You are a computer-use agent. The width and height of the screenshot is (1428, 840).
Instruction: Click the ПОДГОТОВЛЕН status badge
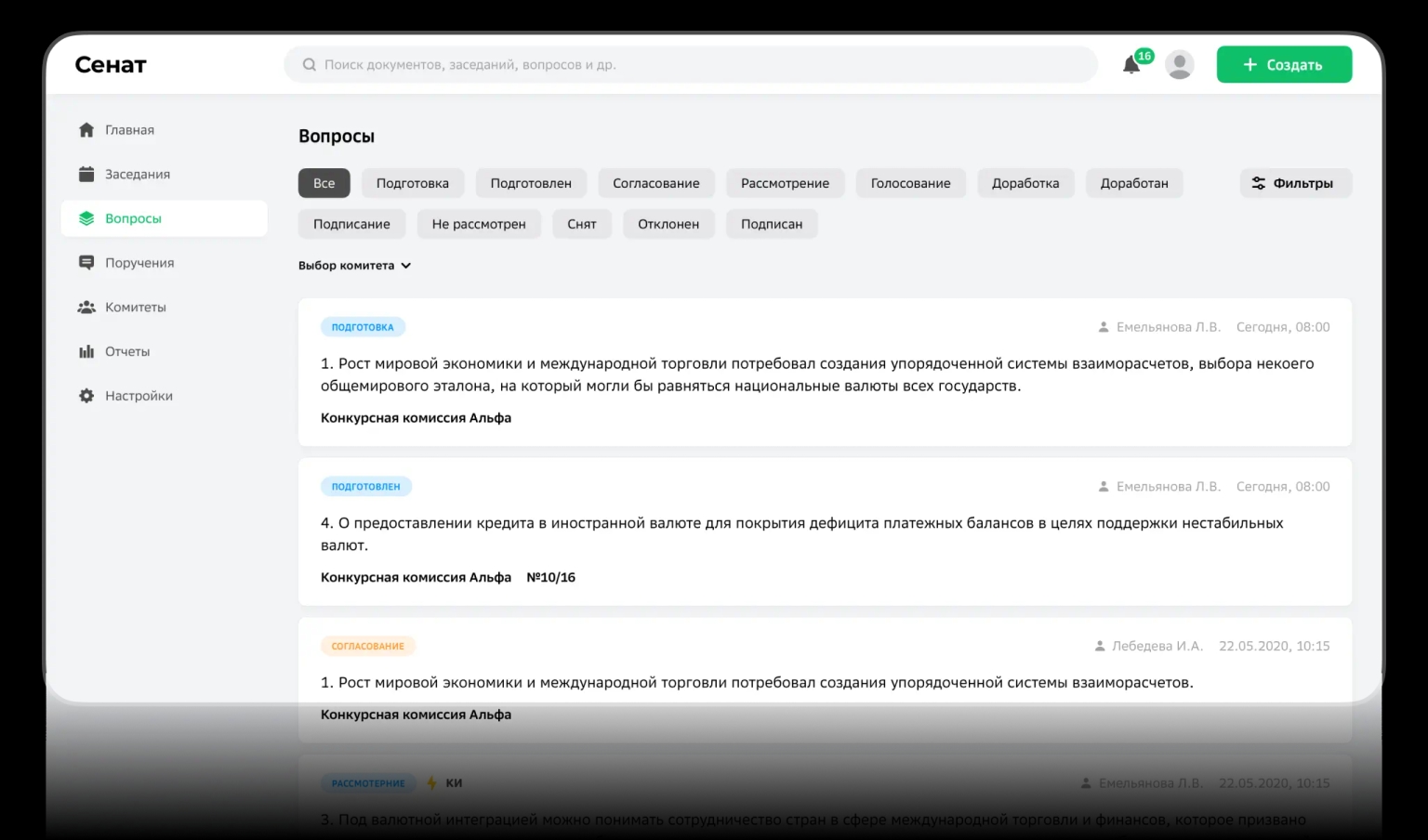[x=366, y=486]
